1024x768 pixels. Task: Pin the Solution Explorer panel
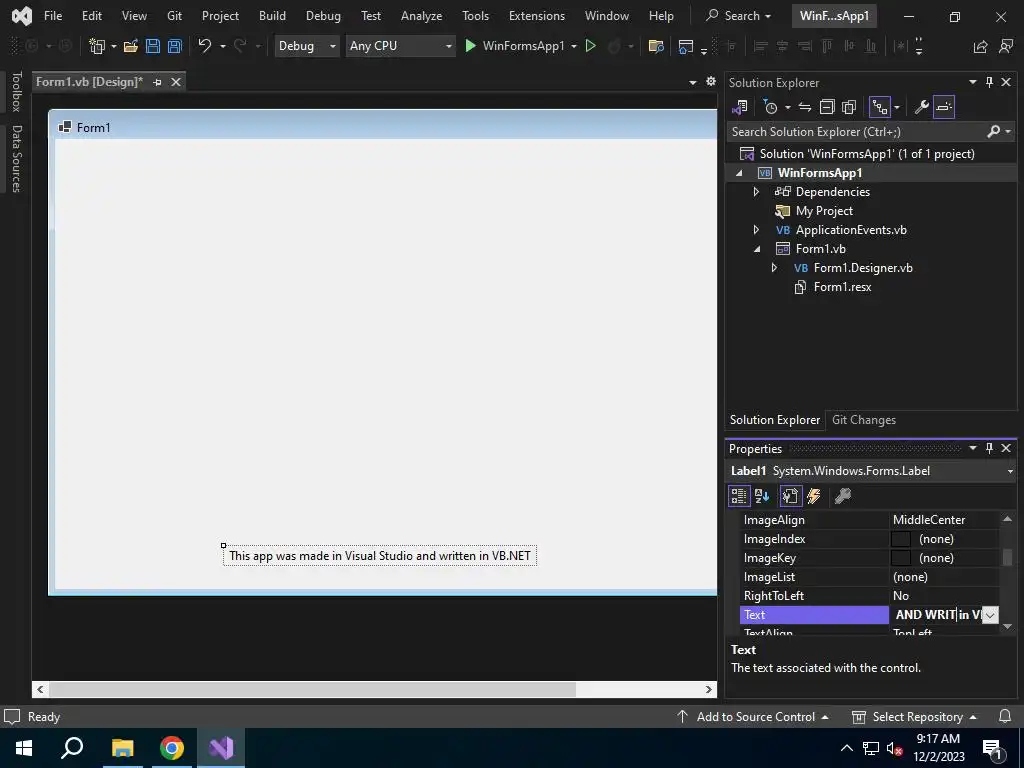click(x=989, y=82)
